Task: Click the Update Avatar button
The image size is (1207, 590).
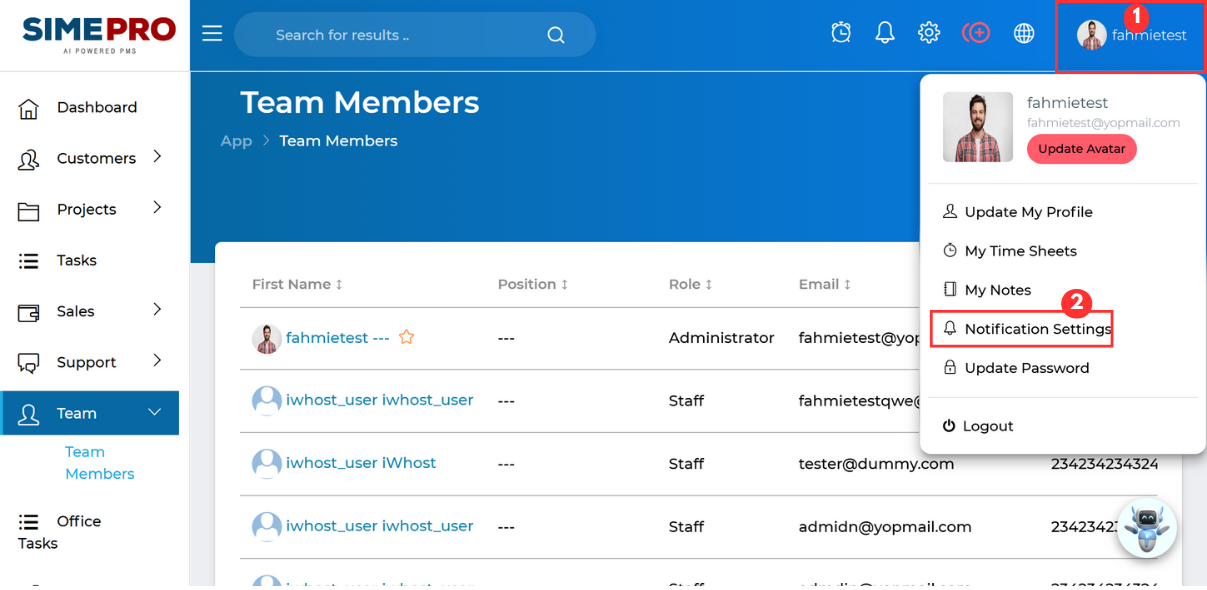Action: pyautogui.click(x=1082, y=149)
